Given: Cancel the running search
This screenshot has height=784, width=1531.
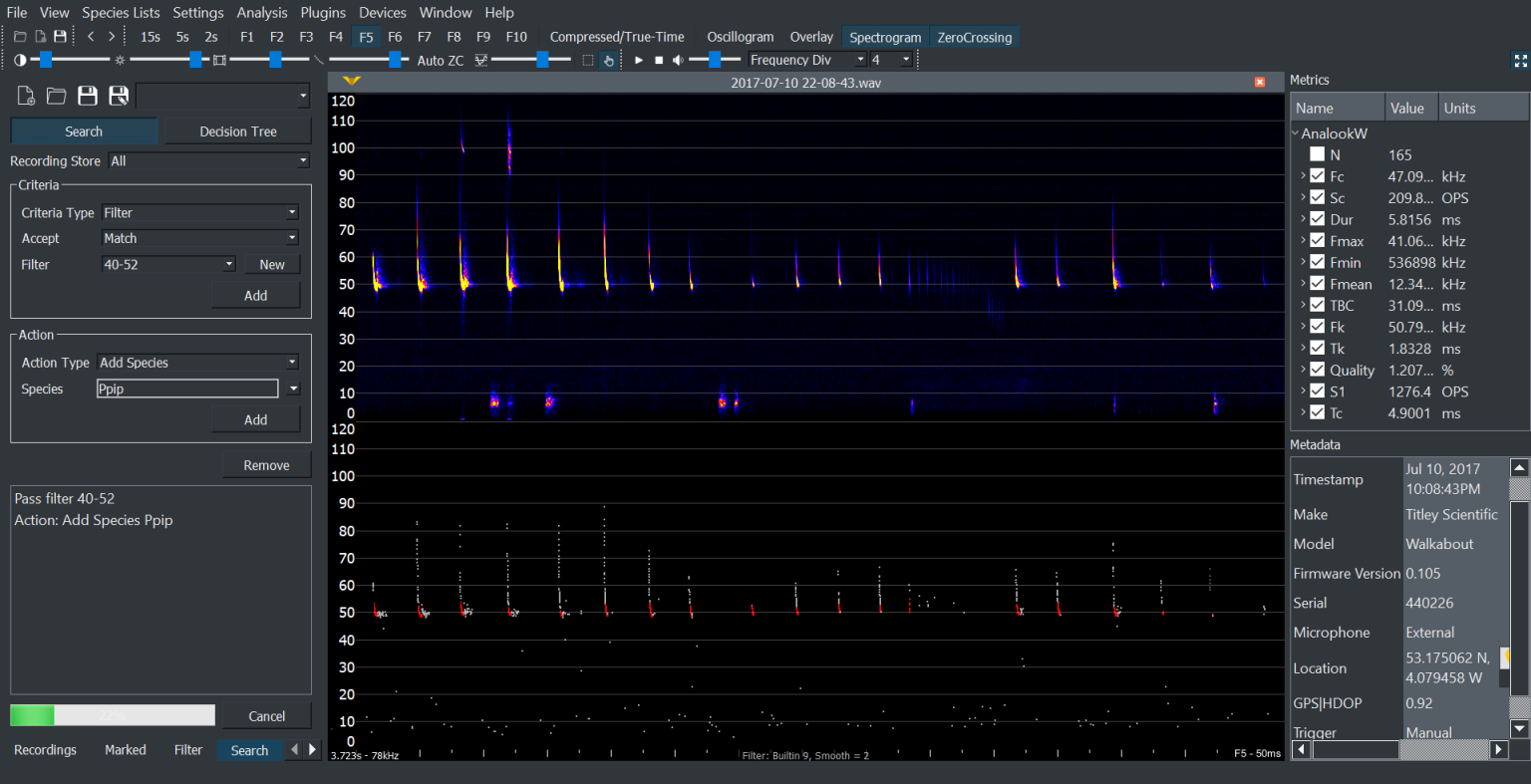Looking at the screenshot, I should click(x=266, y=715).
